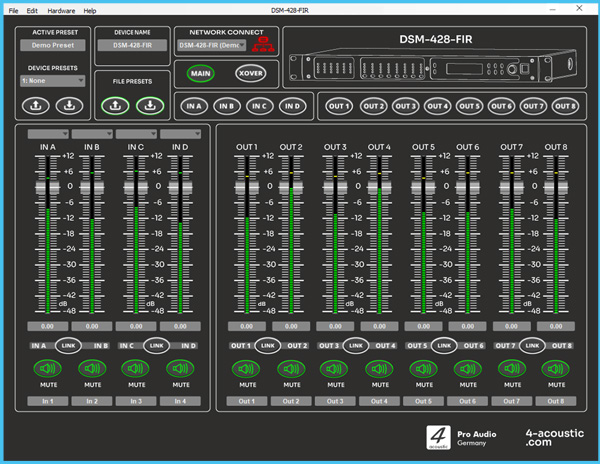This screenshot has height=464, width=600.
Task: Mute the IN D channel
Action: 180,368
